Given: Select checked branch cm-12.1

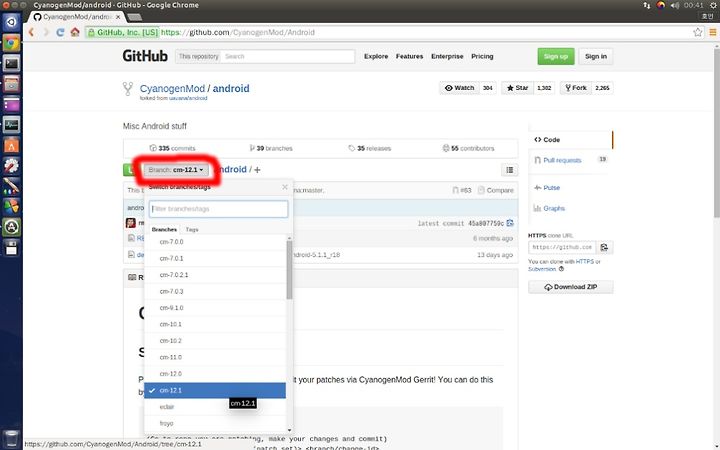Looking at the screenshot, I should click(215, 390).
